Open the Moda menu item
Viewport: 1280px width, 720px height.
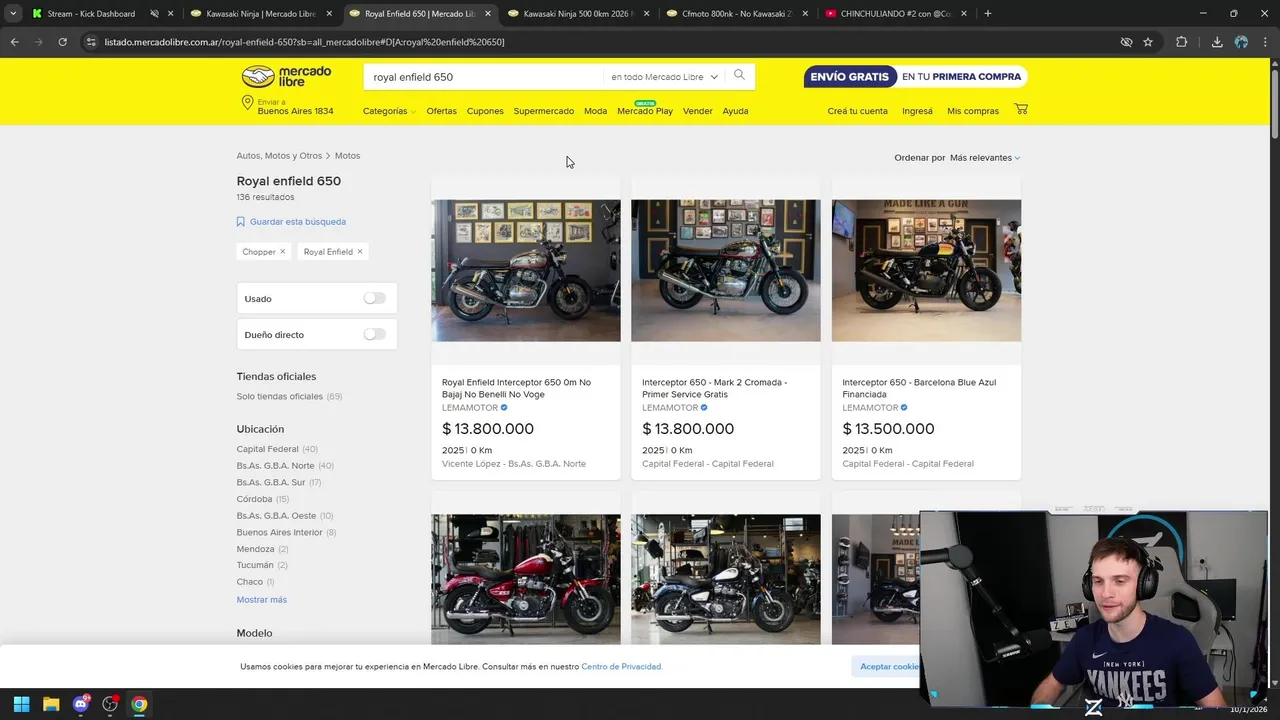[596, 111]
